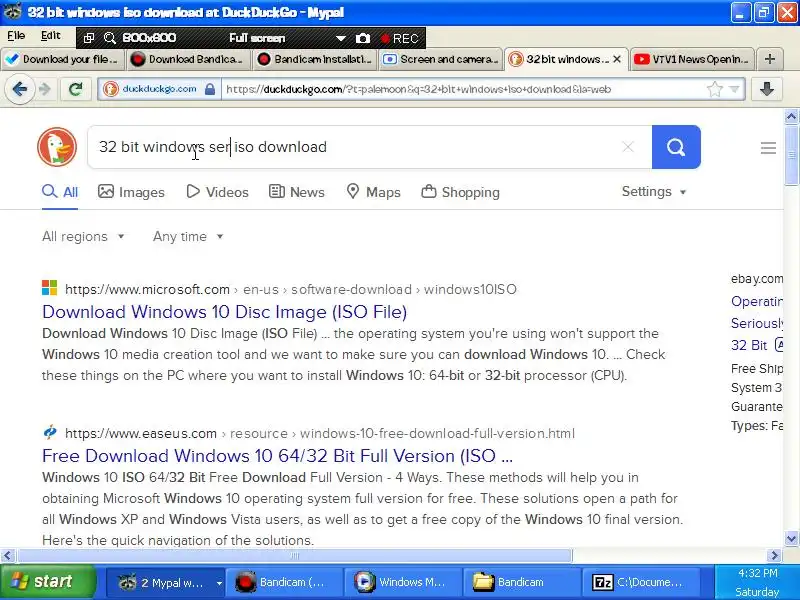
Task: Click the Bandicam camera screenshot icon
Action: [363, 38]
